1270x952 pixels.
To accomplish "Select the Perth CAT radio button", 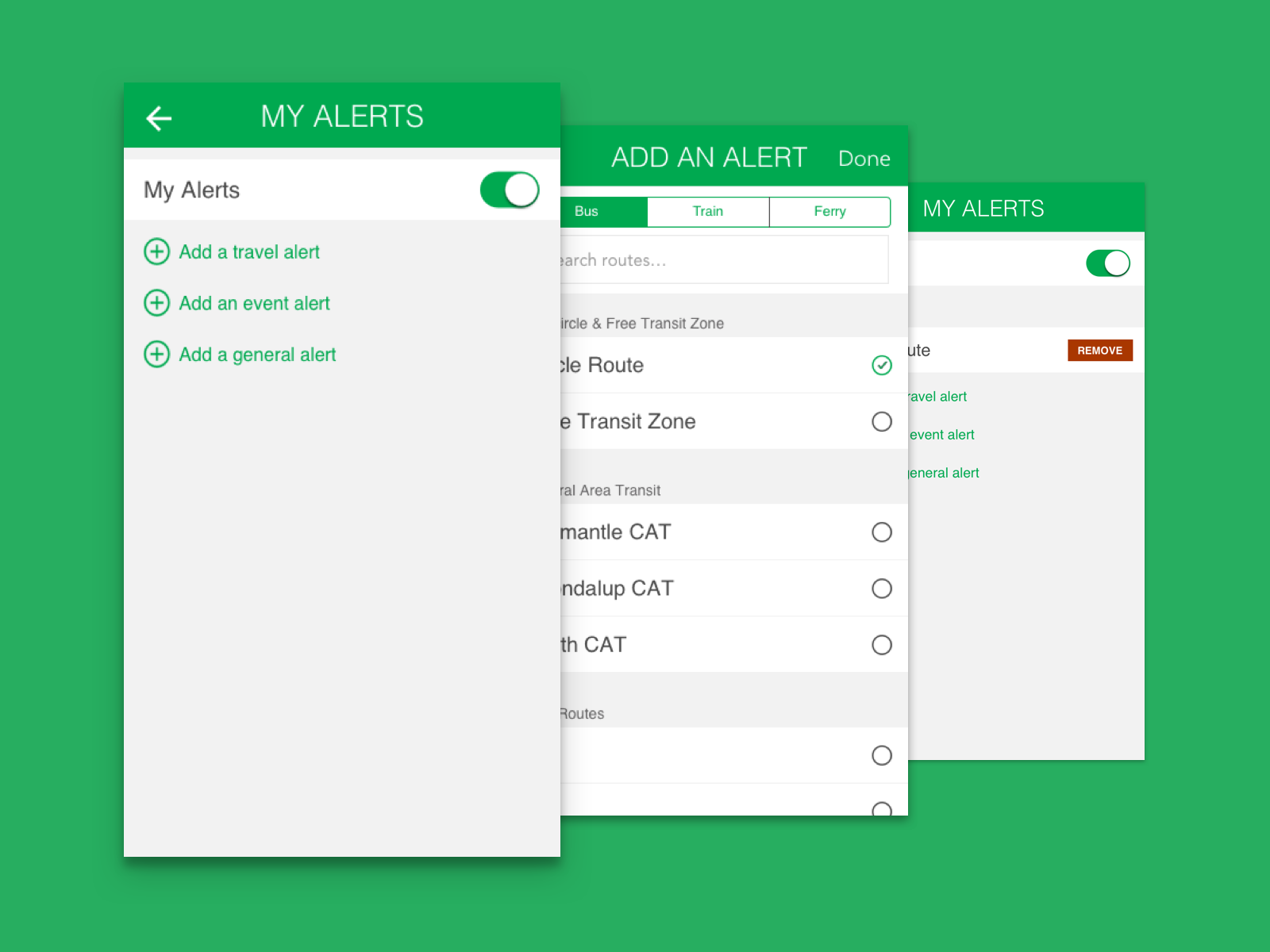I will [x=881, y=645].
